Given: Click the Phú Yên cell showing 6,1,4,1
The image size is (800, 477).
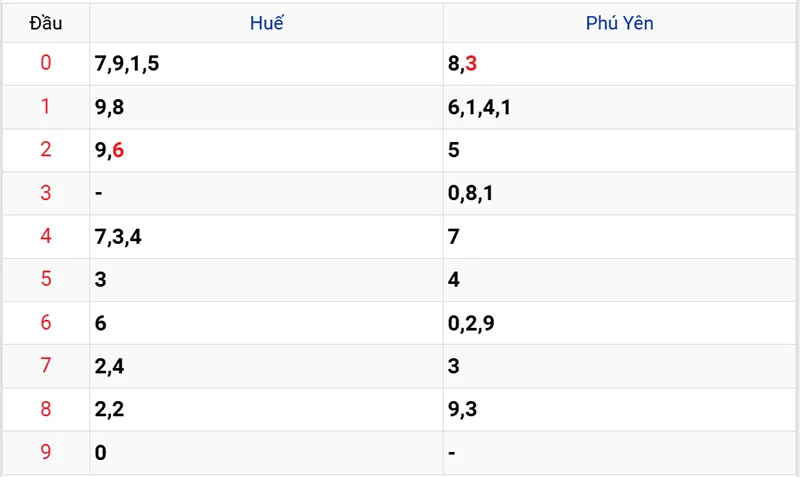Looking at the screenshot, I should (x=480, y=107).
